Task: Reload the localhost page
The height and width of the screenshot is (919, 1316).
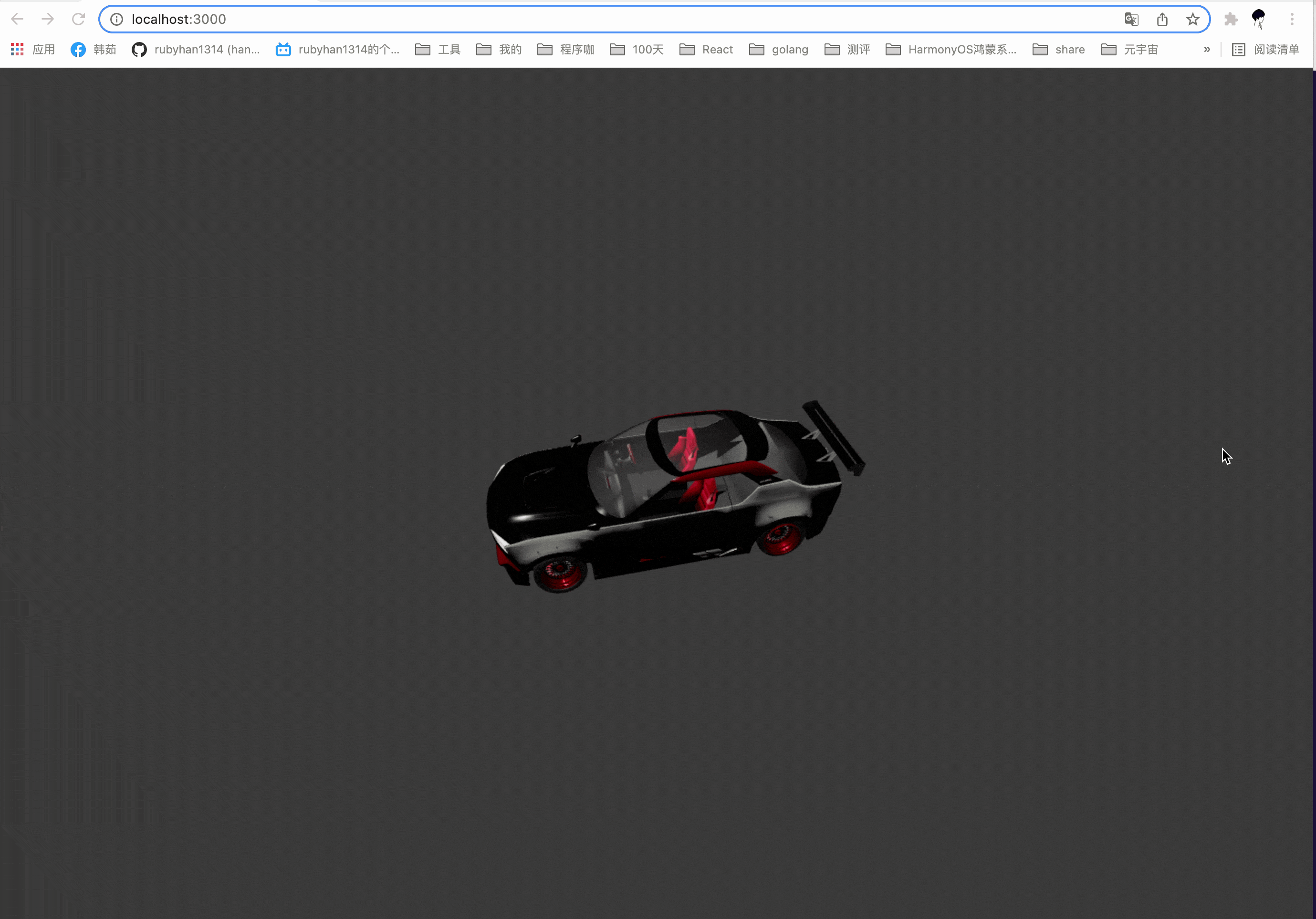Action: tap(79, 19)
